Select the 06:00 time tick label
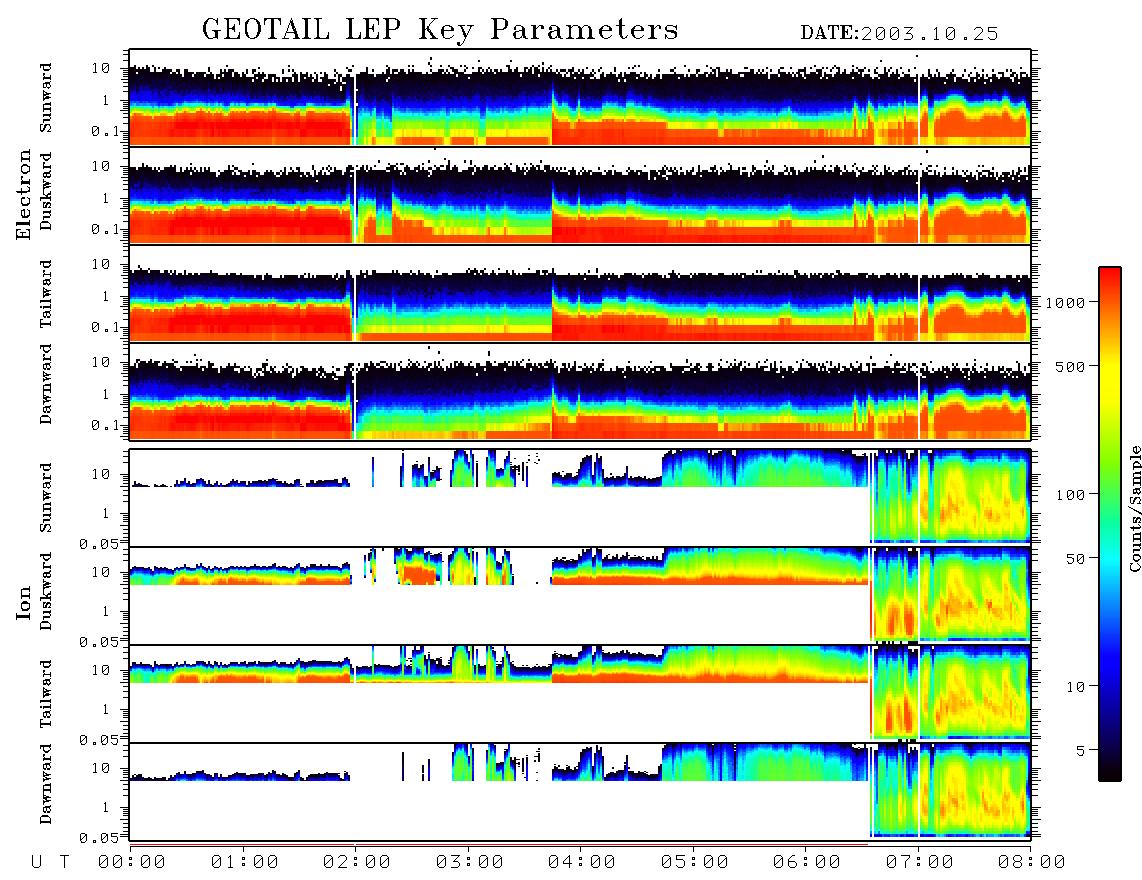 pyautogui.click(x=807, y=862)
